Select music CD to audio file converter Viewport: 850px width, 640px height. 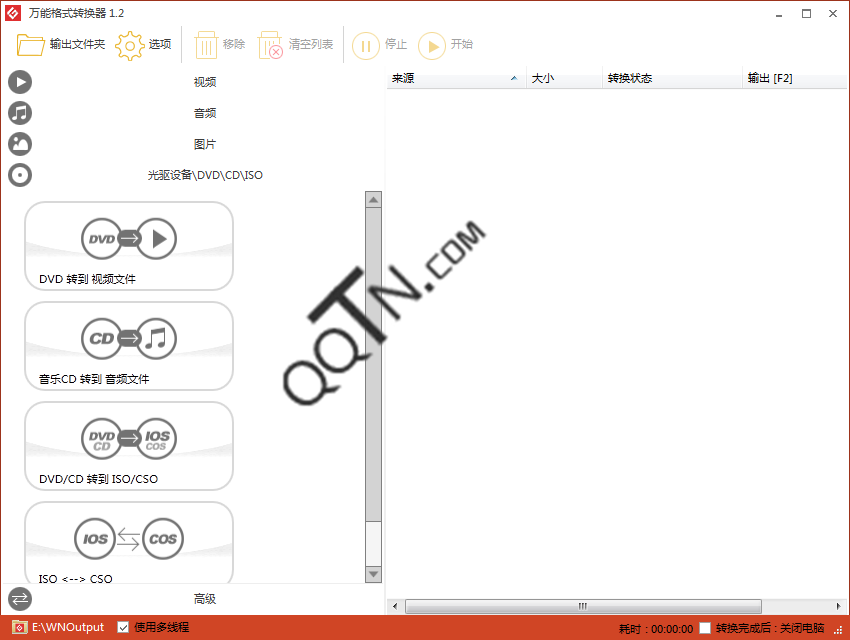click(129, 340)
